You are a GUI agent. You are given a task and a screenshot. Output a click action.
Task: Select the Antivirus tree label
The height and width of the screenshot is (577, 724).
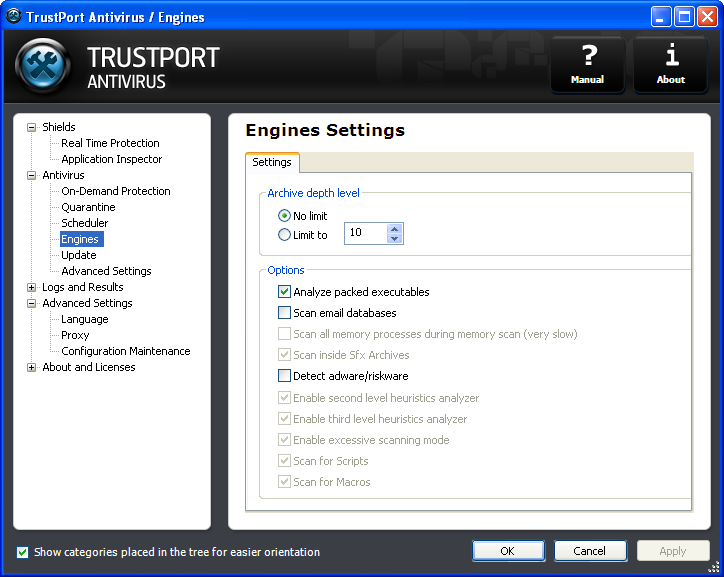click(63, 175)
